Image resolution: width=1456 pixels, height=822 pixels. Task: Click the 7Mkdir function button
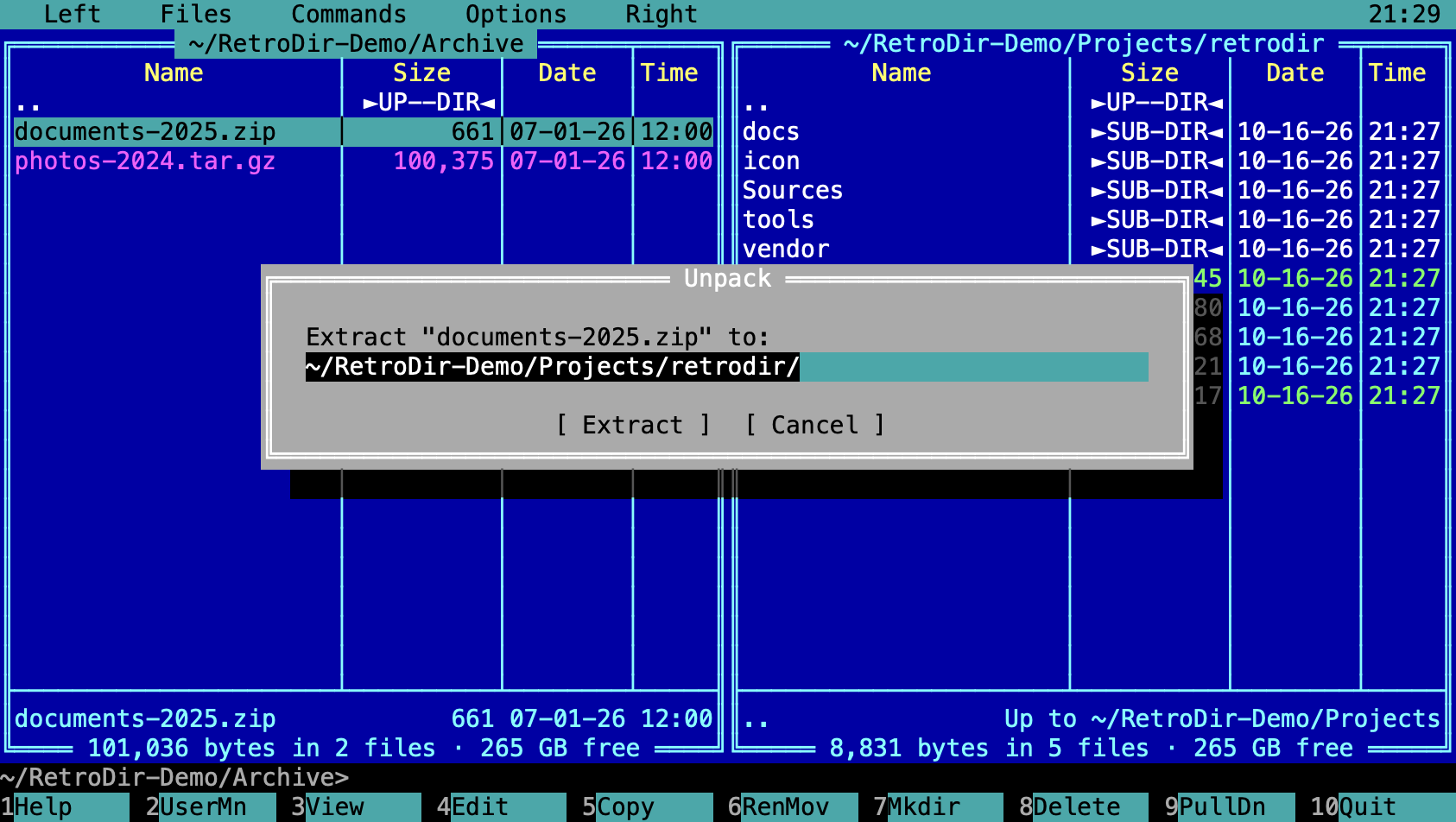(x=939, y=806)
